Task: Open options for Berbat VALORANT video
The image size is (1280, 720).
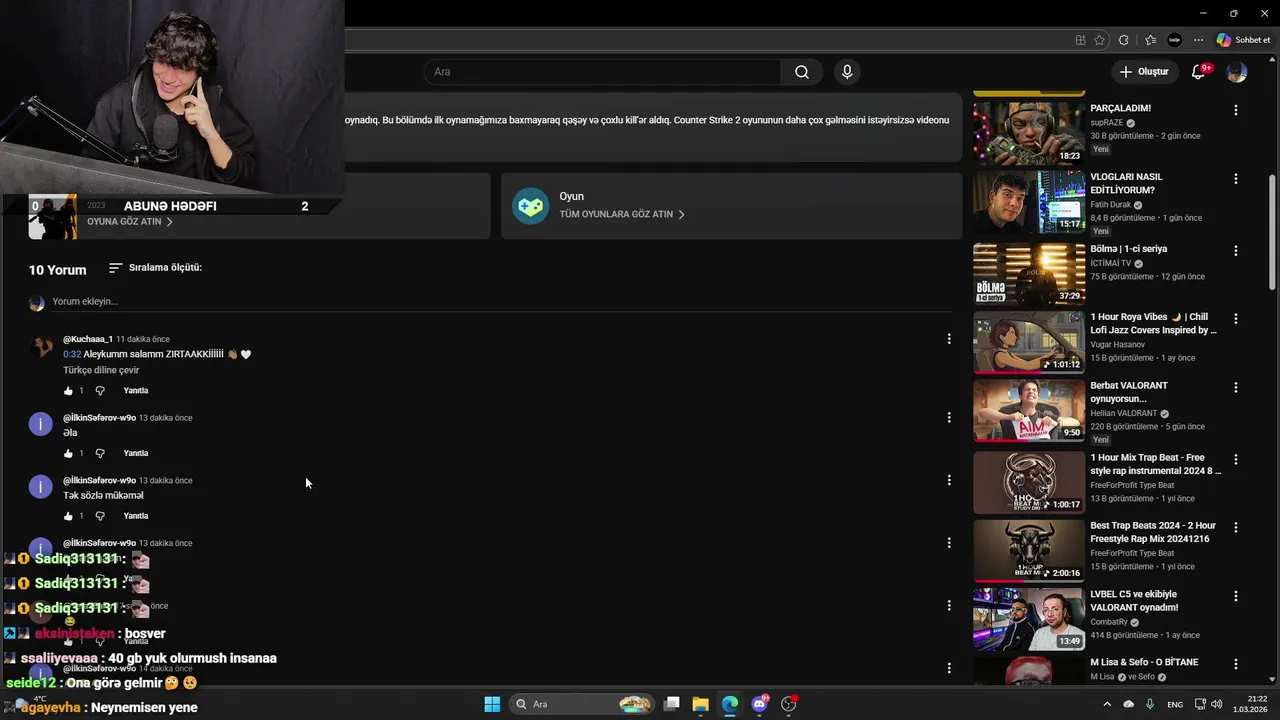Action: [x=1236, y=388]
